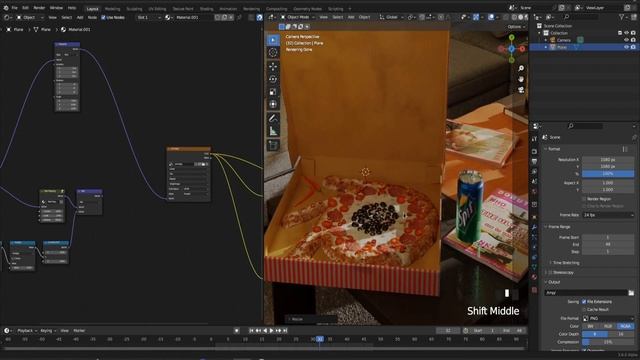Toggle viewport overlays icon in header
Viewport: 640px width, 360px height.
tap(491, 17)
